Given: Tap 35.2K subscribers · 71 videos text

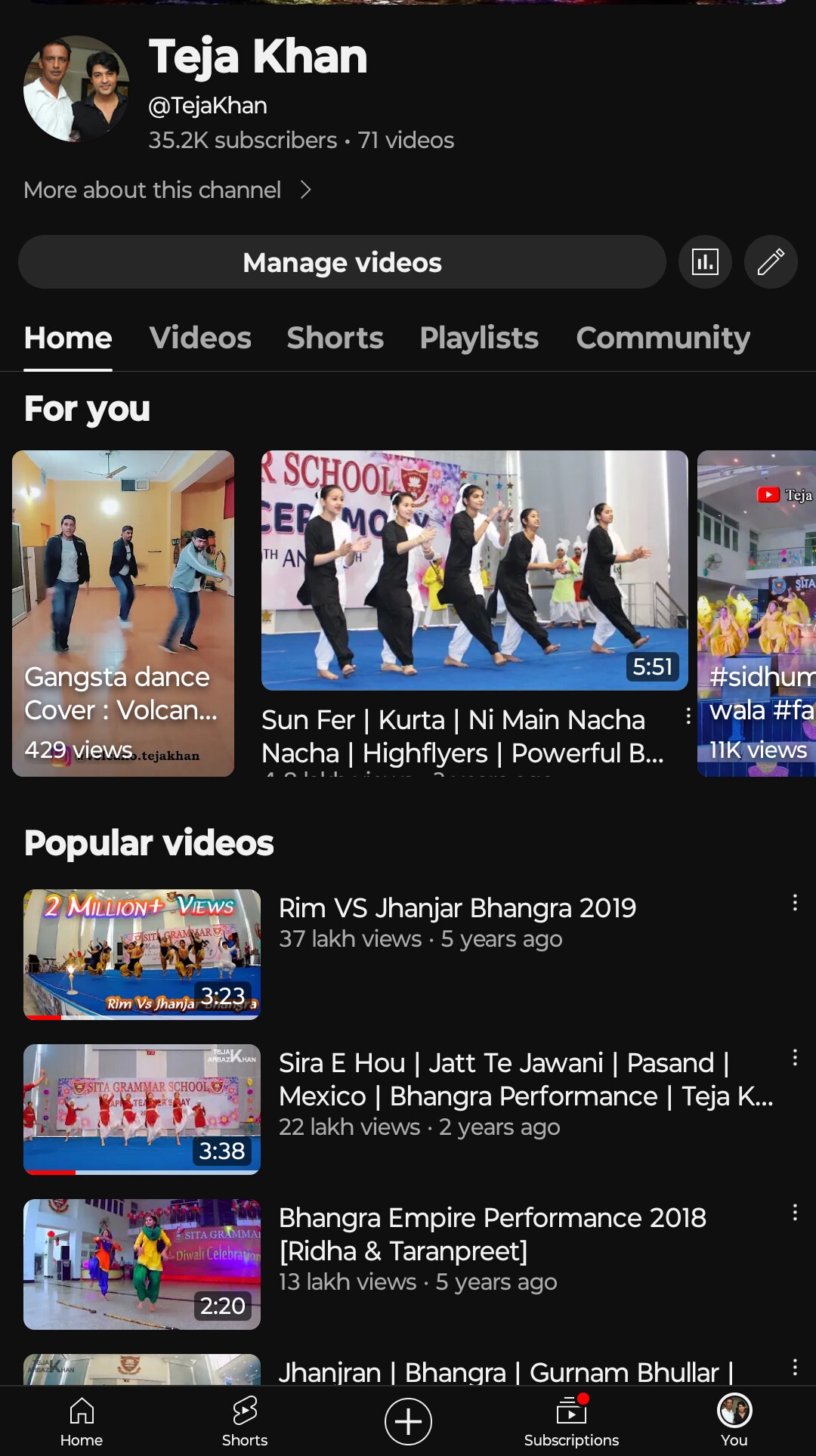Looking at the screenshot, I should [301, 140].
